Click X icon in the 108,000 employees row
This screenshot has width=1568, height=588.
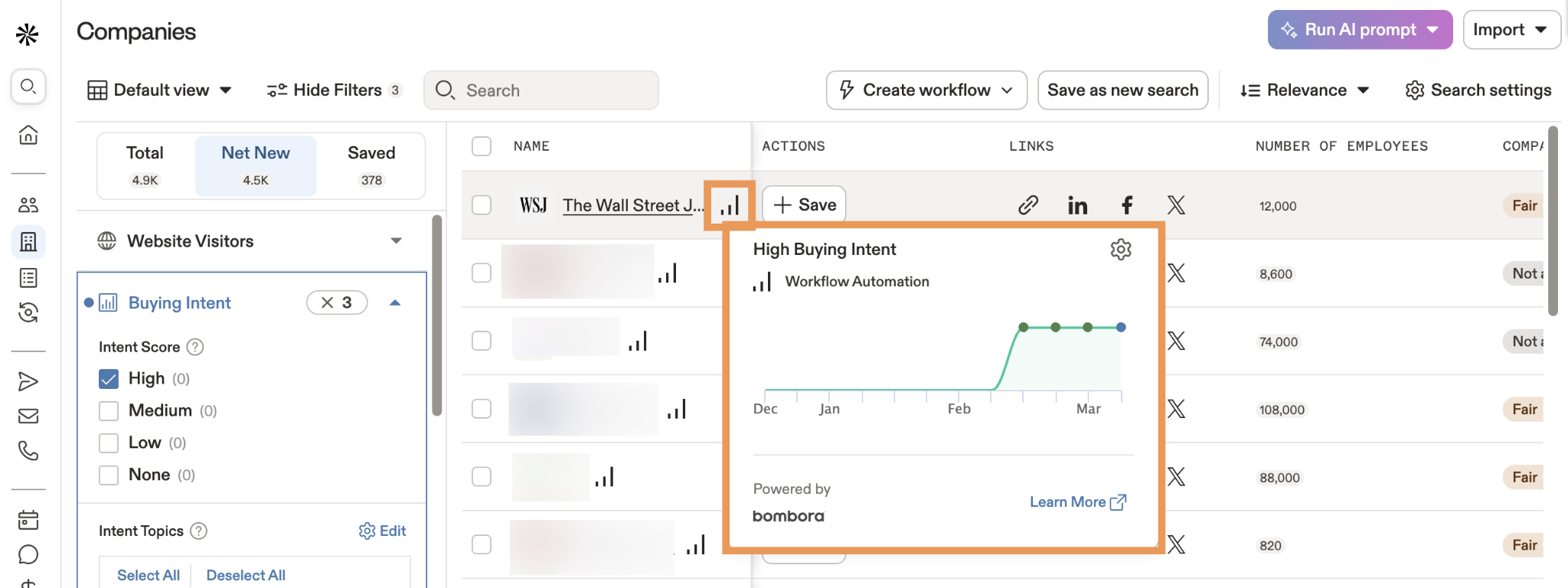1176,409
